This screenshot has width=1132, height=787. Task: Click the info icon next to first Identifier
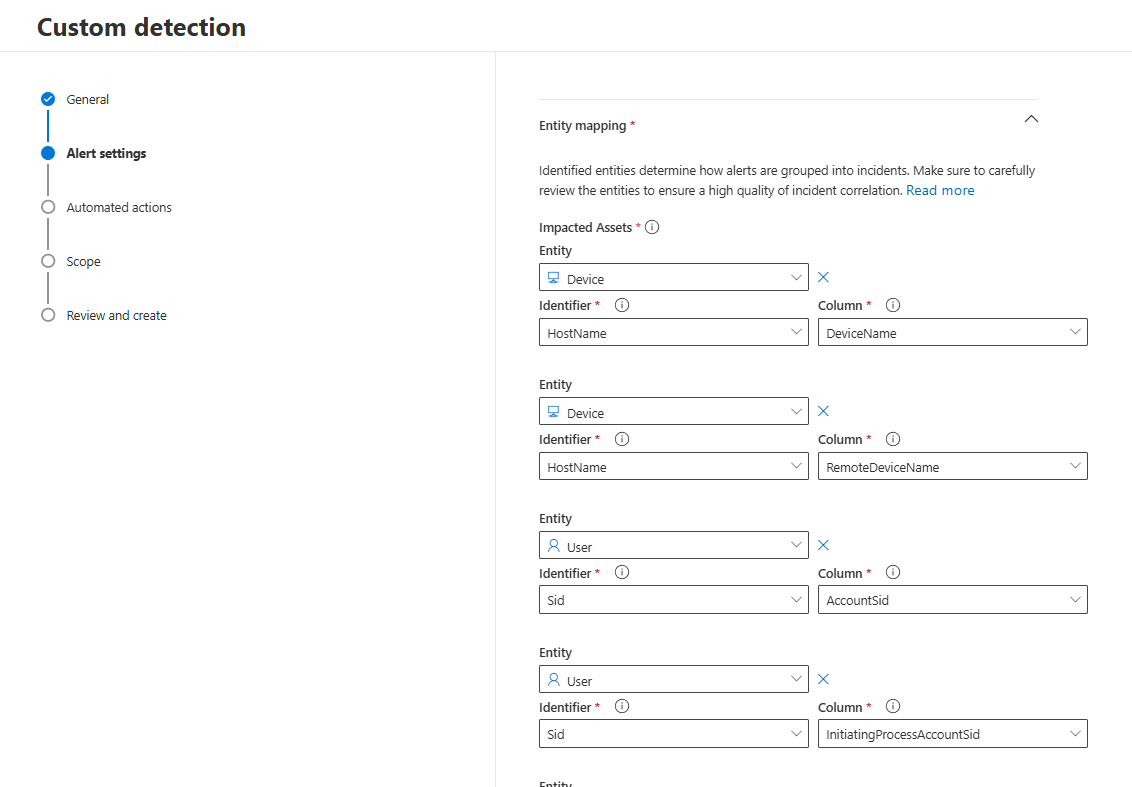[621, 305]
